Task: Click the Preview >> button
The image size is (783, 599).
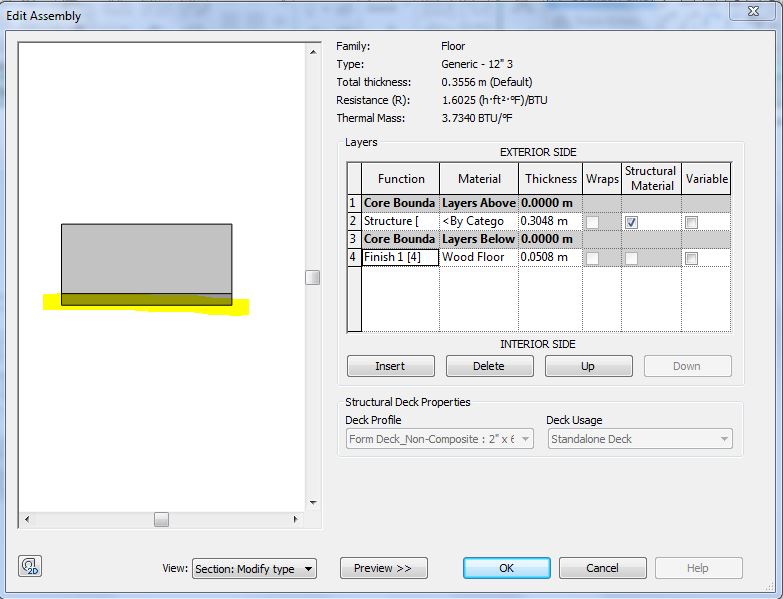Action: (384, 568)
